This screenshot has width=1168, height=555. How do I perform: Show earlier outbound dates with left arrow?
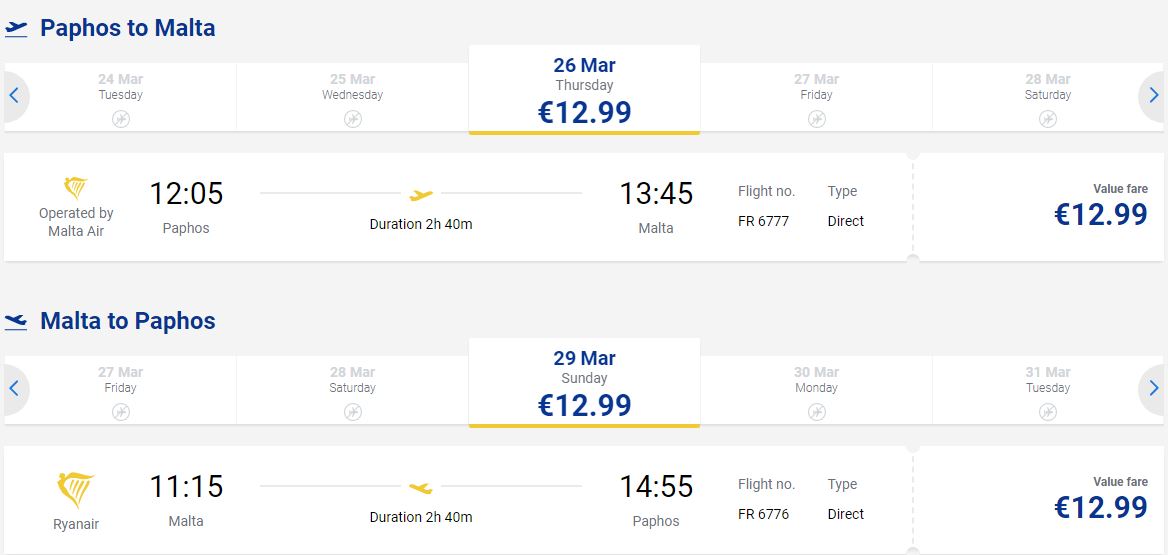click(15, 96)
